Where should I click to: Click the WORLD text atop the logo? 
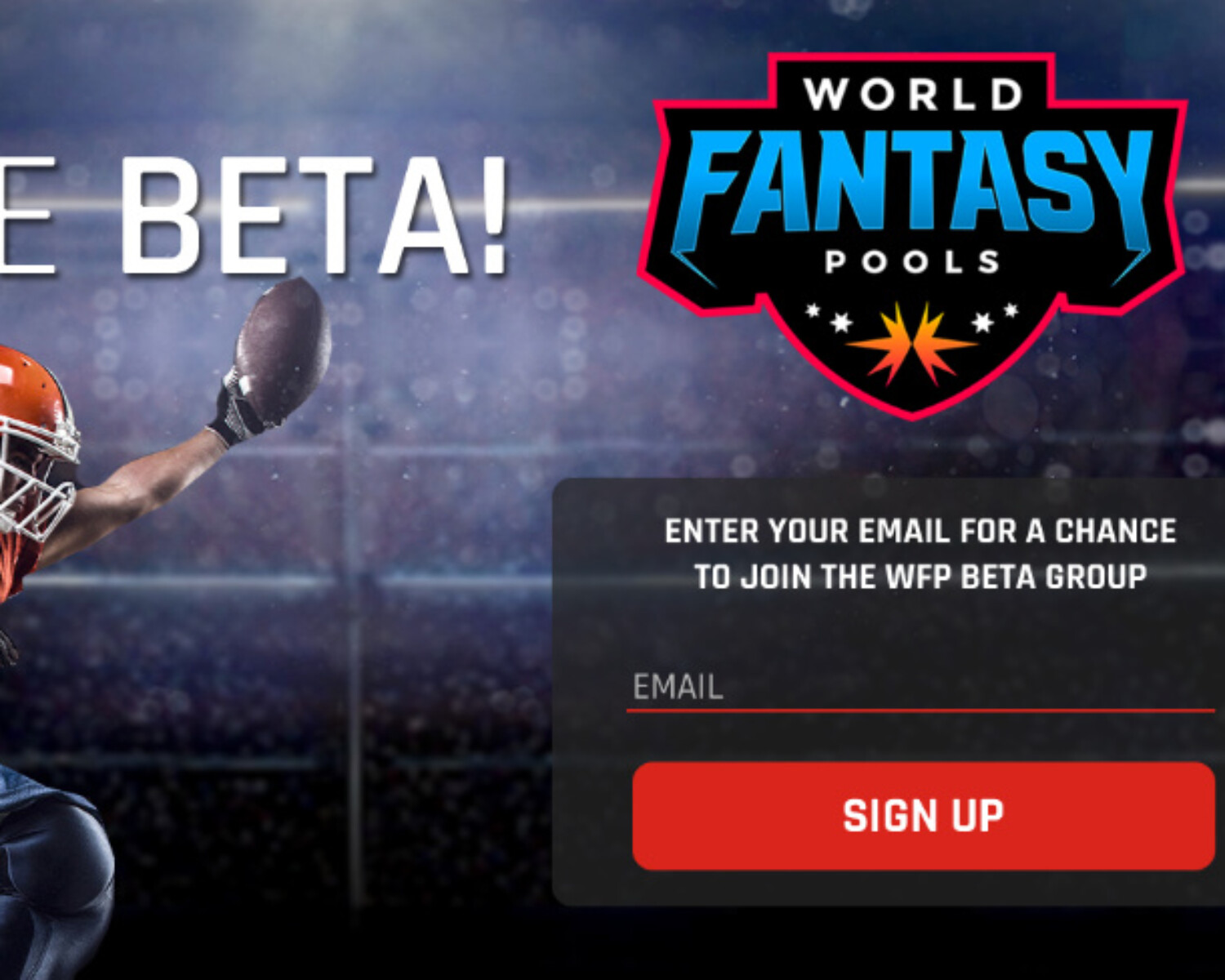click(x=912, y=95)
